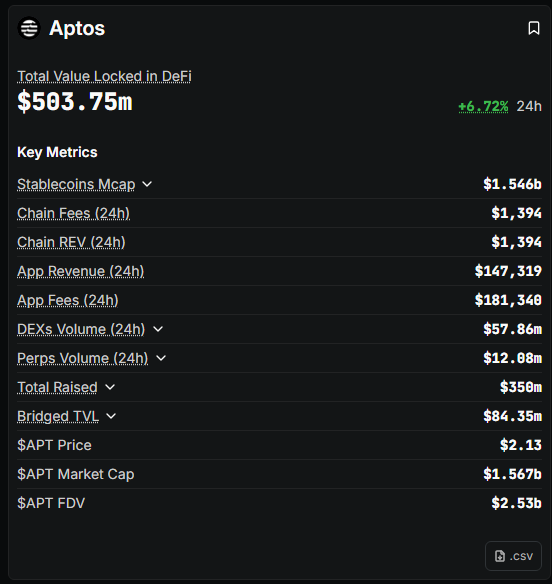Click the $147,319 app revenue value
This screenshot has height=584, width=552.
pyautogui.click(x=508, y=271)
